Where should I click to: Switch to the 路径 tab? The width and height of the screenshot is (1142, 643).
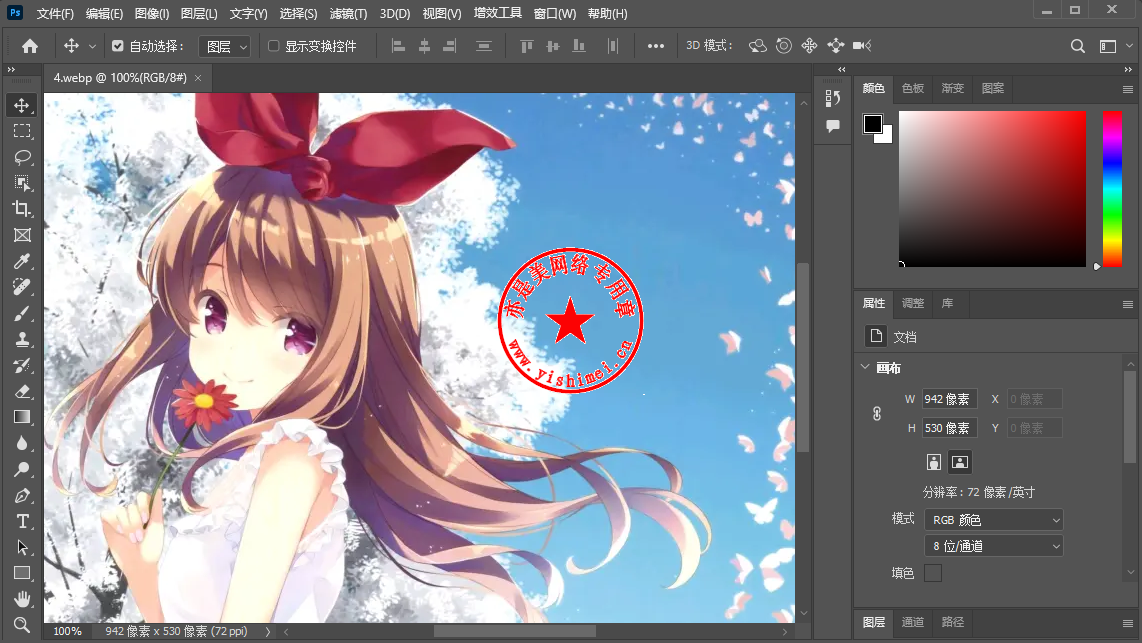(952, 622)
